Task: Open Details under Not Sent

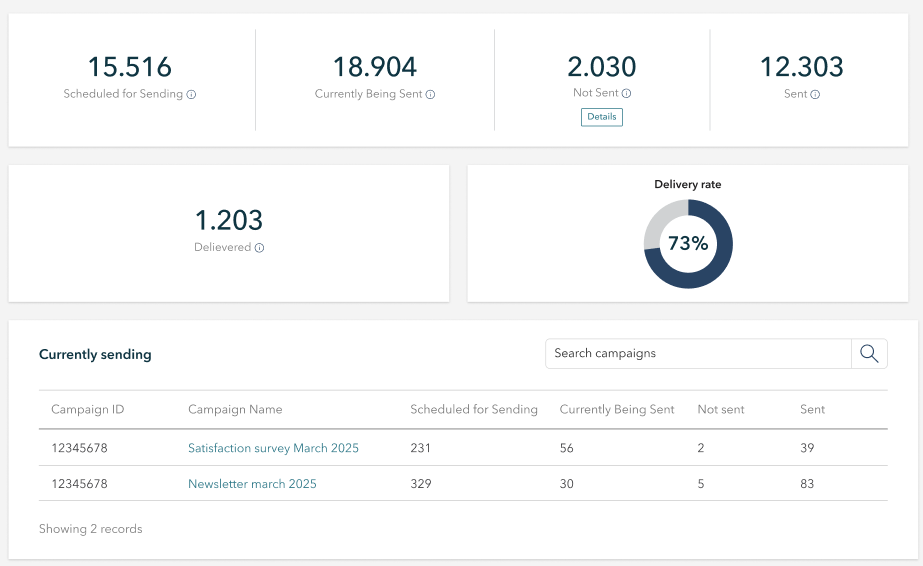Action: [602, 117]
